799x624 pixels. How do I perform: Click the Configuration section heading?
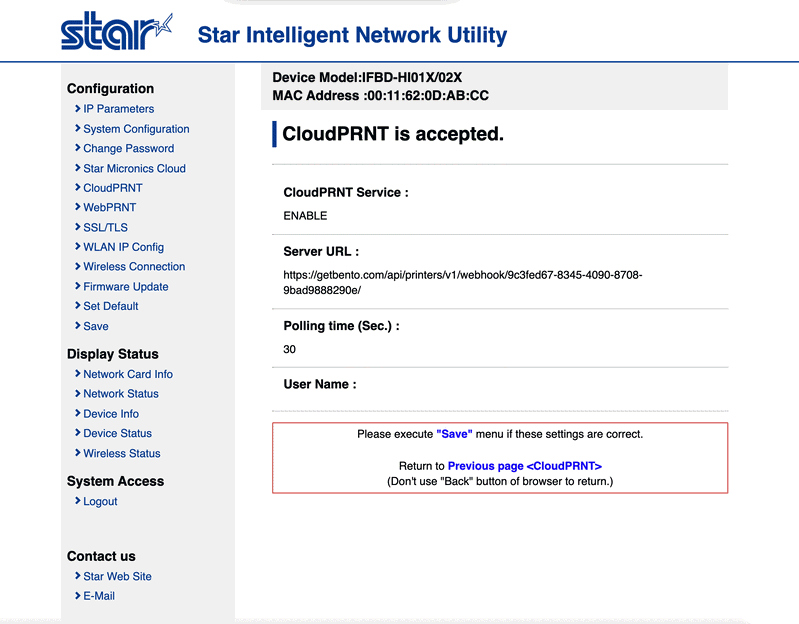[x=110, y=89]
